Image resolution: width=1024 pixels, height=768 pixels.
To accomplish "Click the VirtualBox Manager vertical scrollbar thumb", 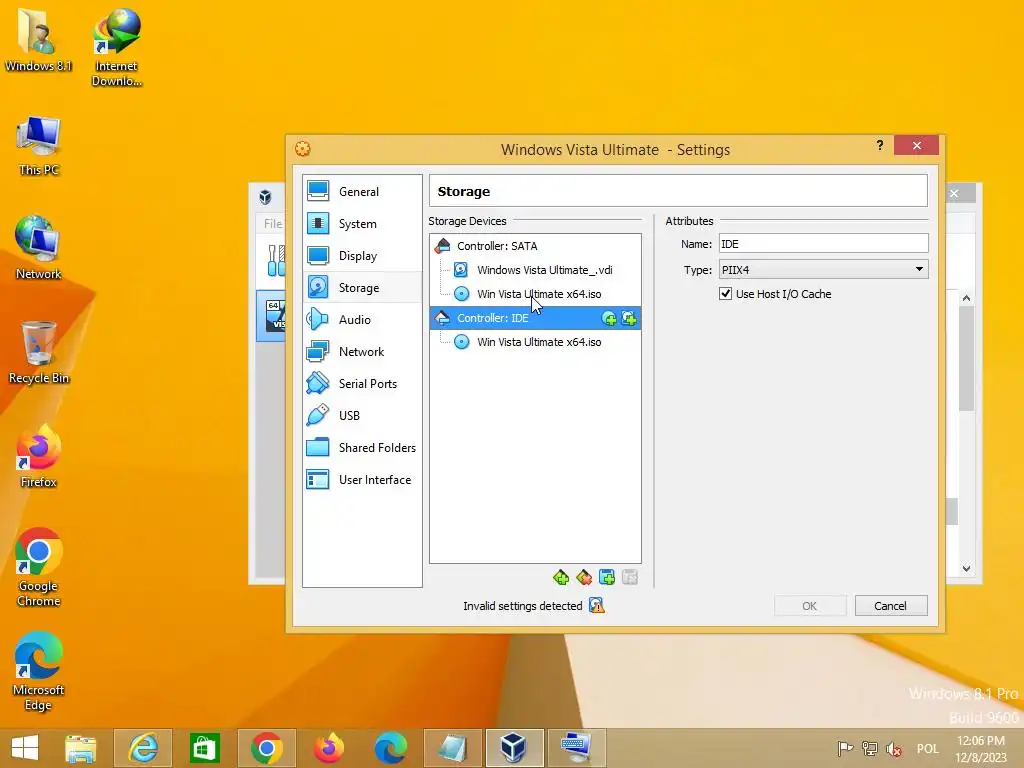I will click(966, 358).
